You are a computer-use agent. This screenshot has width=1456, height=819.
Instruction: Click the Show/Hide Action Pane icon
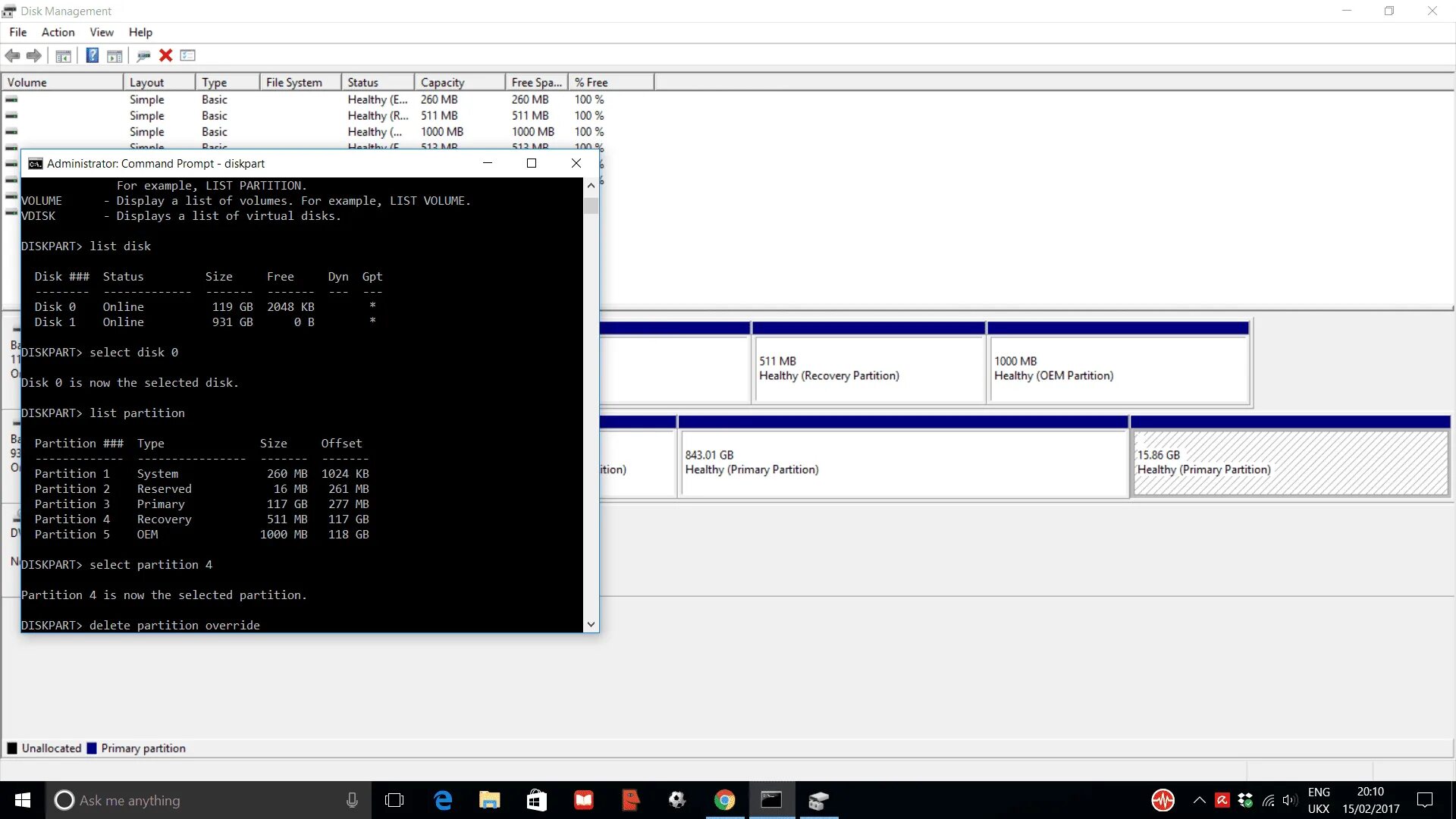pos(115,55)
